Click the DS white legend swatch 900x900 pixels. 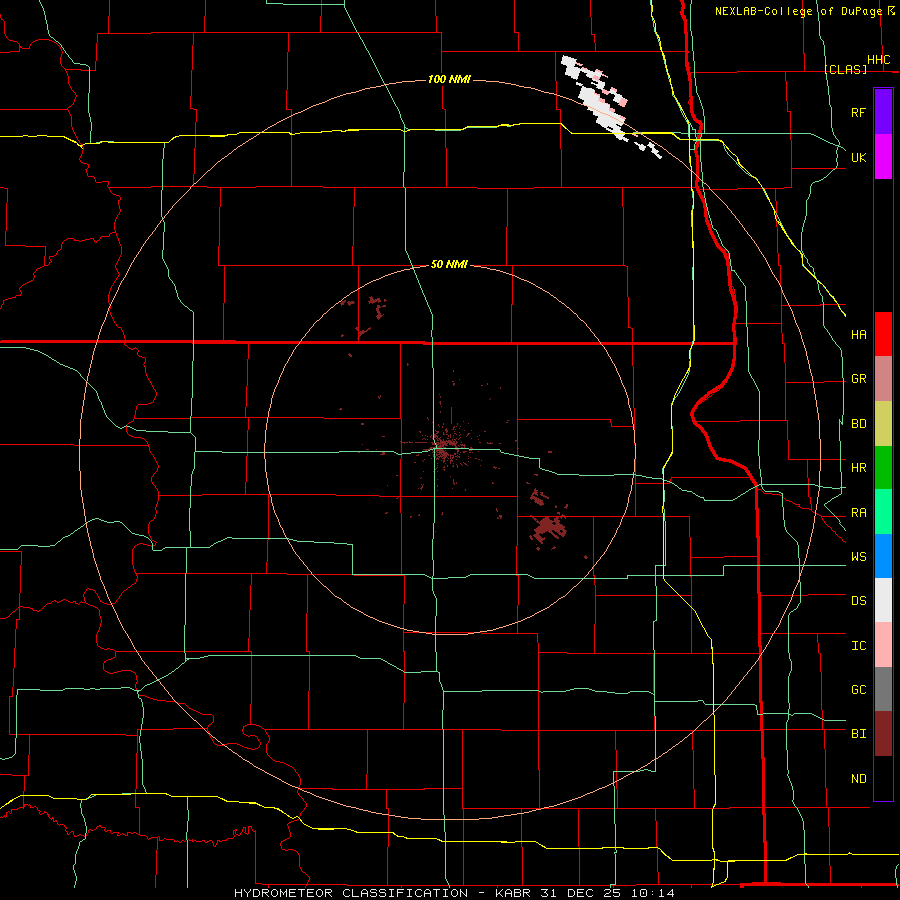(x=883, y=600)
